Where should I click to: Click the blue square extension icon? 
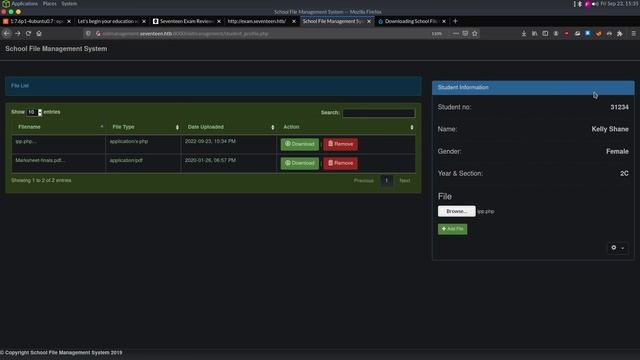point(588,33)
